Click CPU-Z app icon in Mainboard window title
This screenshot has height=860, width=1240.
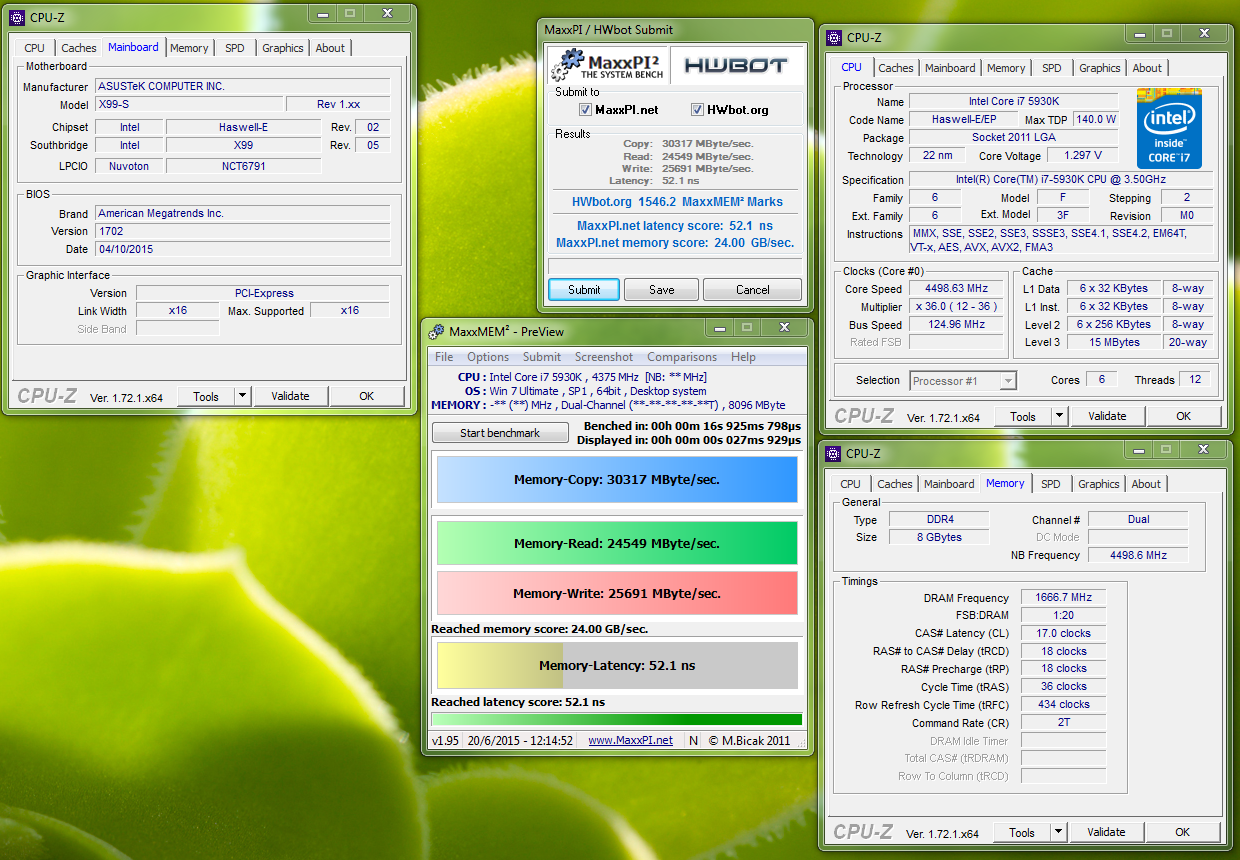click(17, 17)
